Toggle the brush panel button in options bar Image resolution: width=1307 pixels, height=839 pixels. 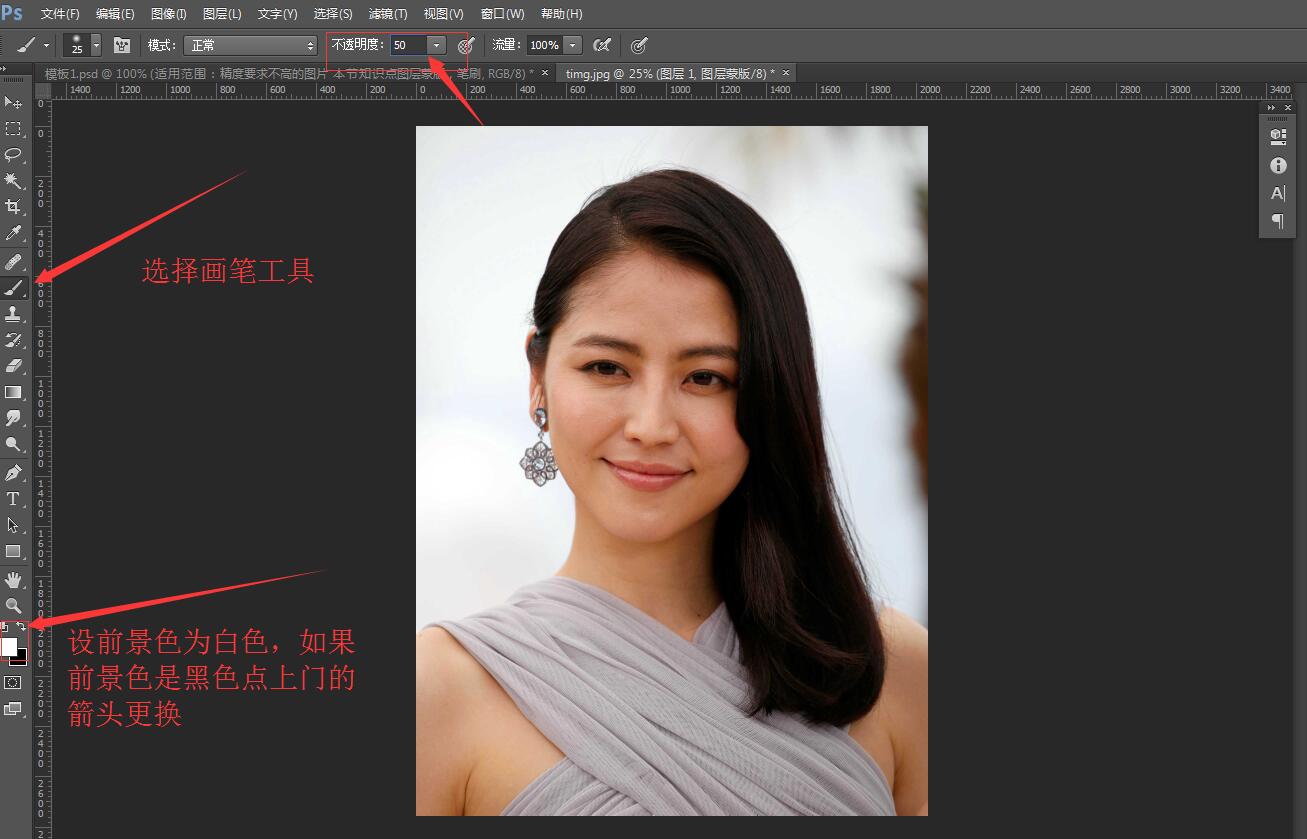122,45
